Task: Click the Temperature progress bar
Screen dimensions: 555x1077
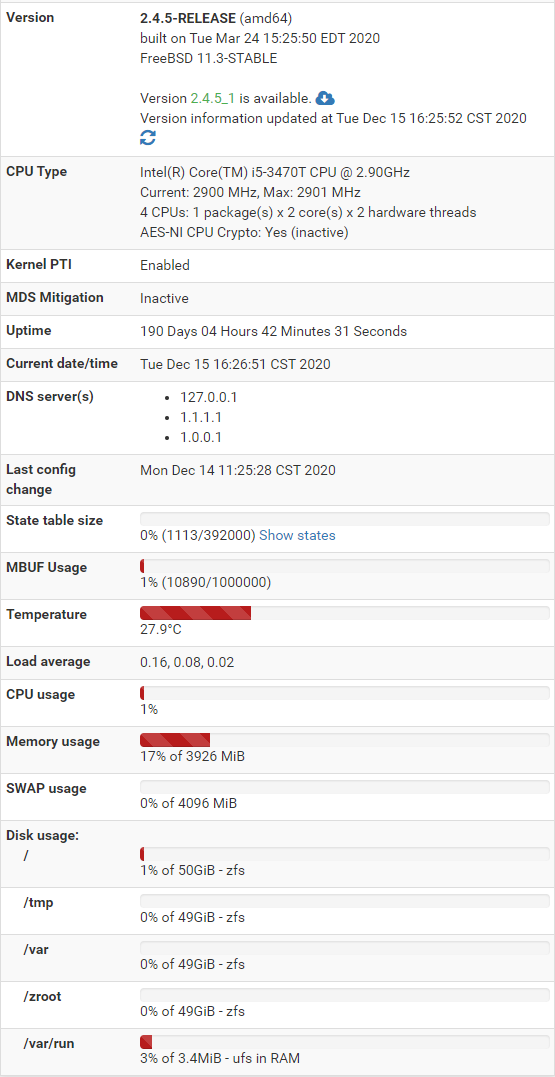Action: pyautogui.click(x=345, y=613)
